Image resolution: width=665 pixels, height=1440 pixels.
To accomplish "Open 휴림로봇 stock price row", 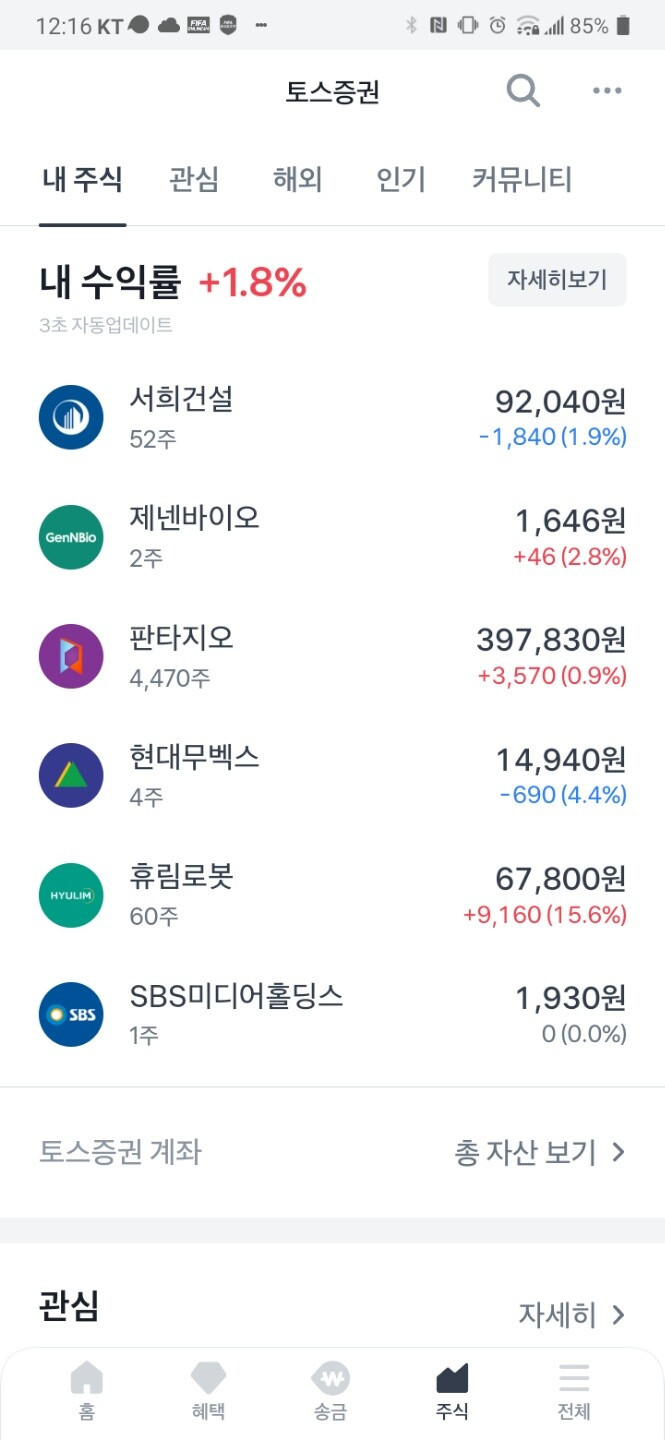I will pos(332,895).
